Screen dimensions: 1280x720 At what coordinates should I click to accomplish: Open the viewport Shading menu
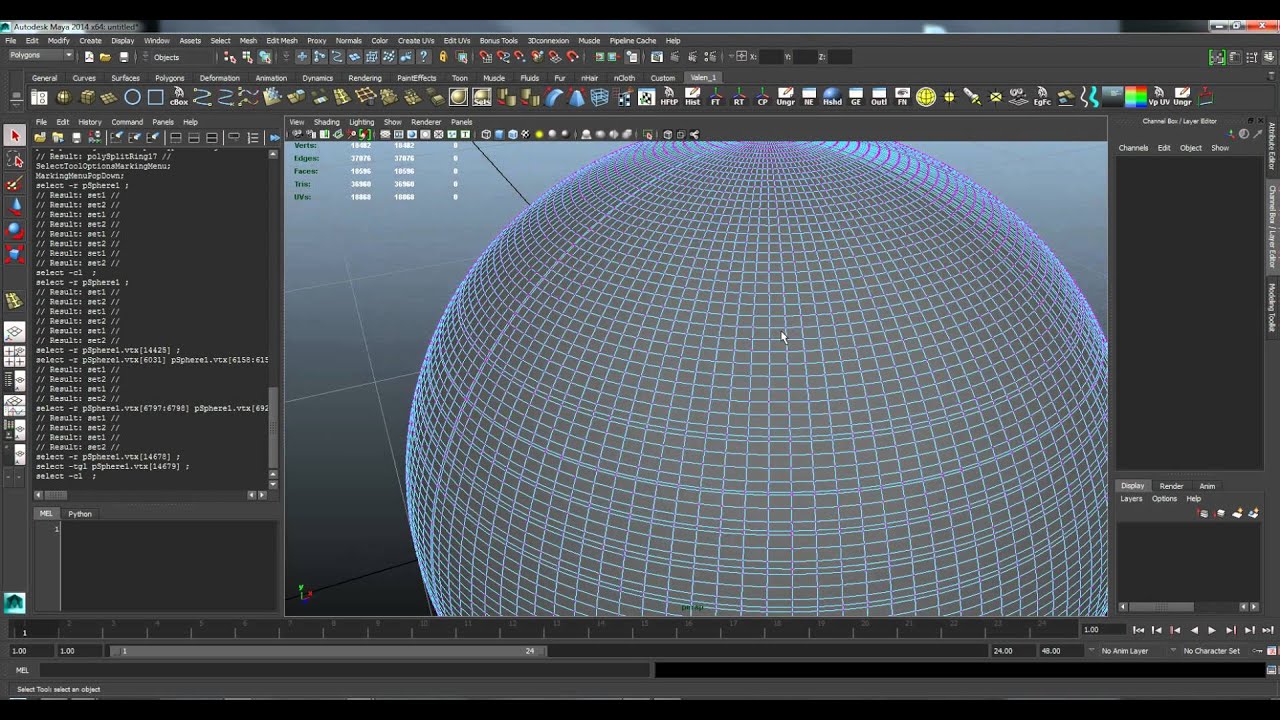click(327, 122)
